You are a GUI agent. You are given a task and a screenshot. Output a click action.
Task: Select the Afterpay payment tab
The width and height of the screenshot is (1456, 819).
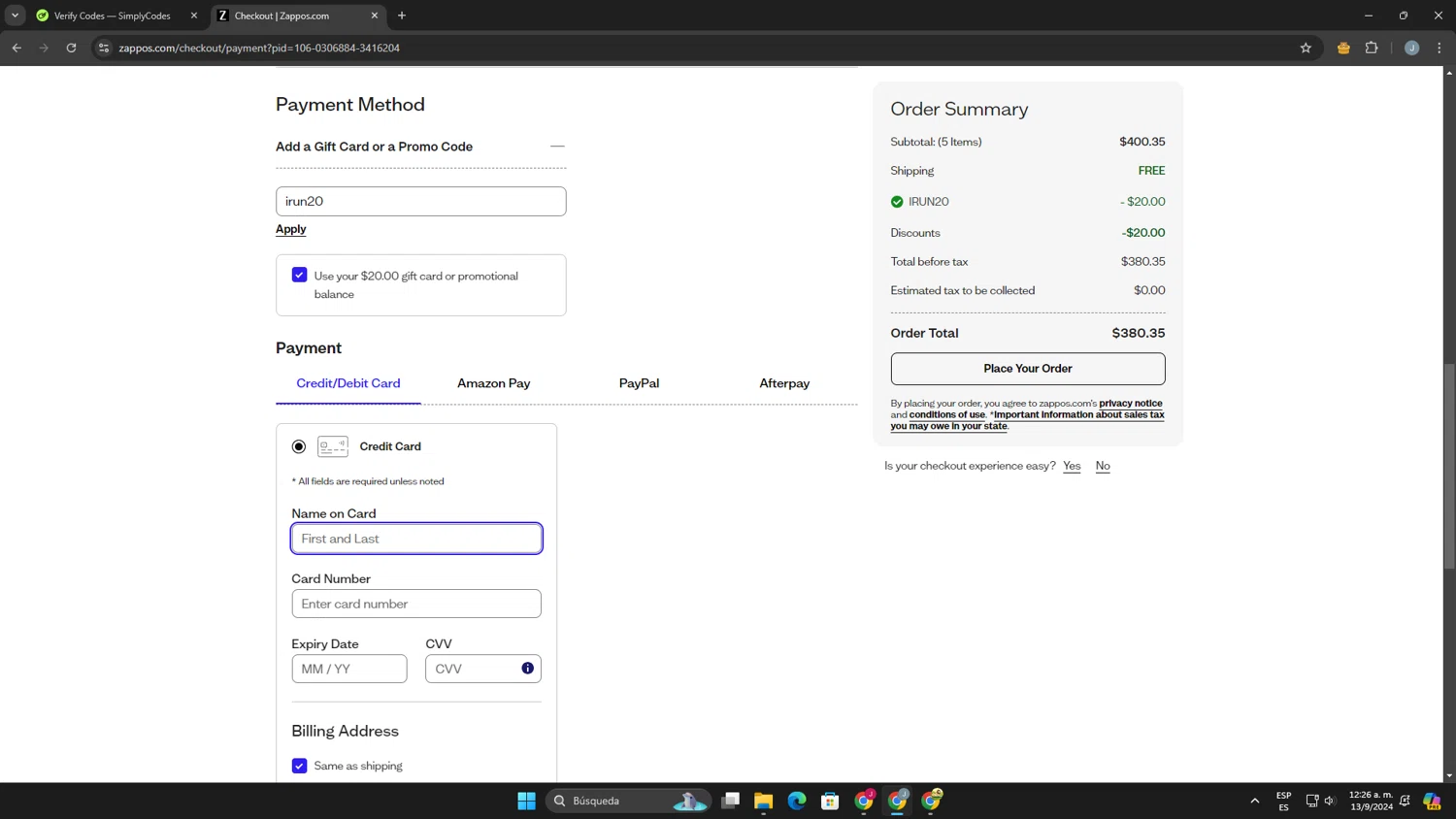784,383
